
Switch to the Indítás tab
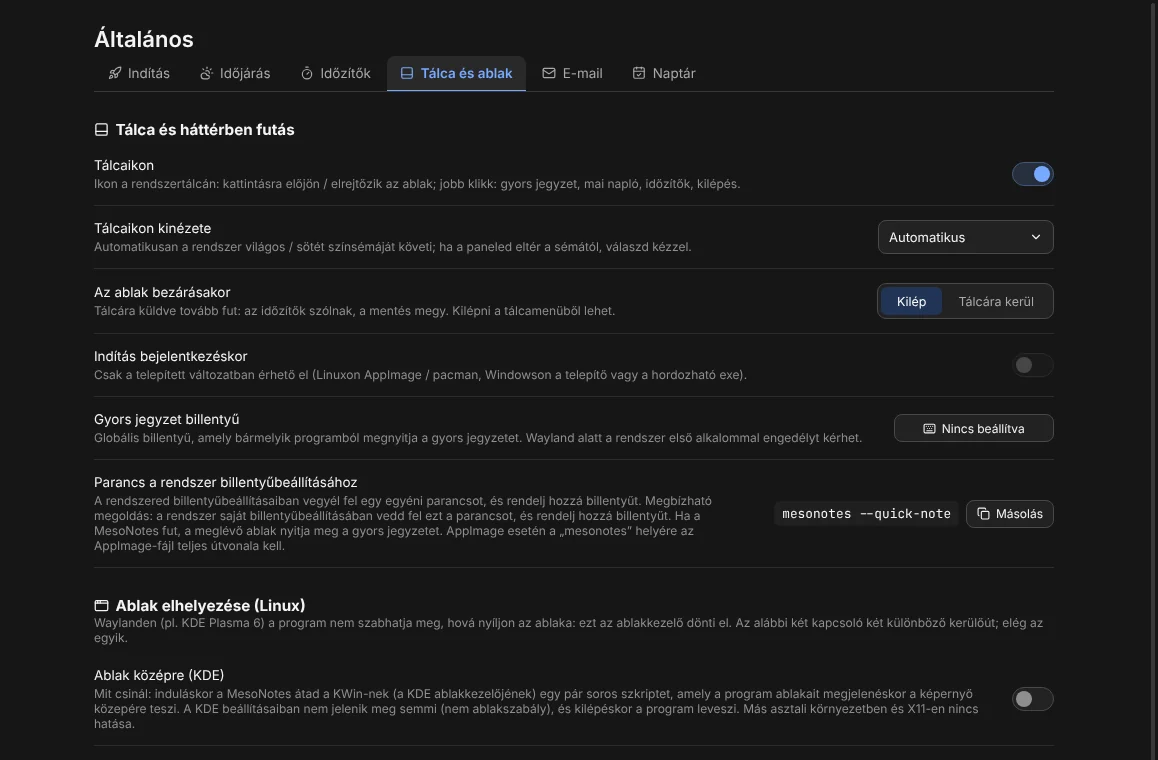pos(139,73)
